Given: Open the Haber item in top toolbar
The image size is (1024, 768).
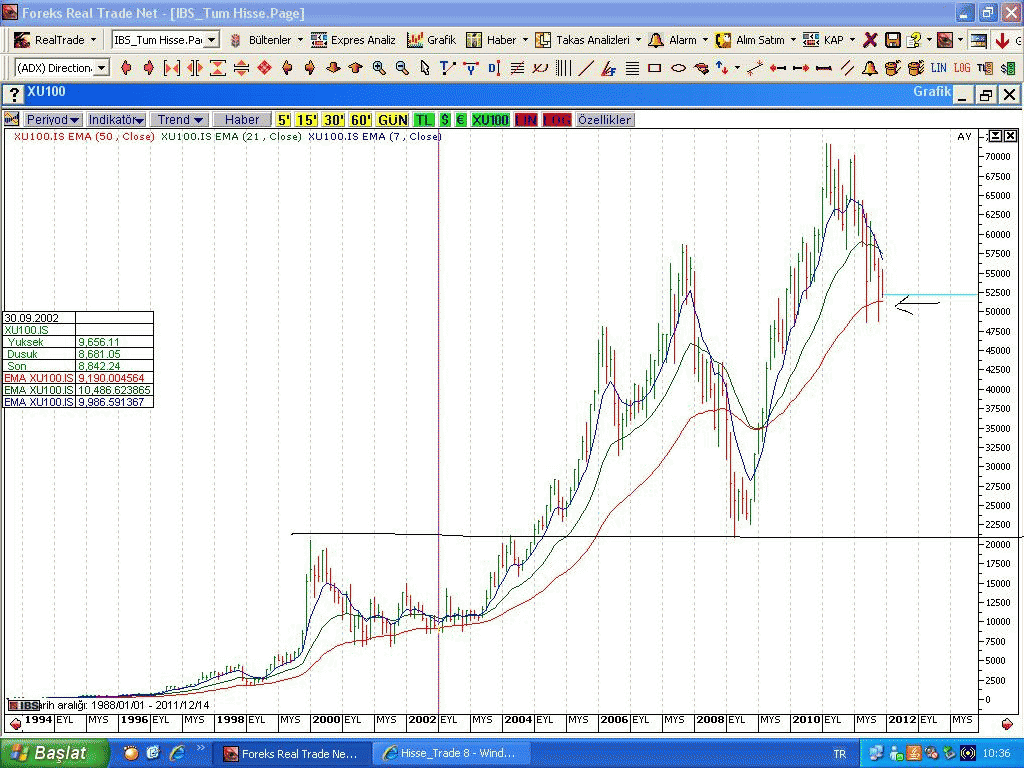Looking at the screenshot, I should [491, 40].
